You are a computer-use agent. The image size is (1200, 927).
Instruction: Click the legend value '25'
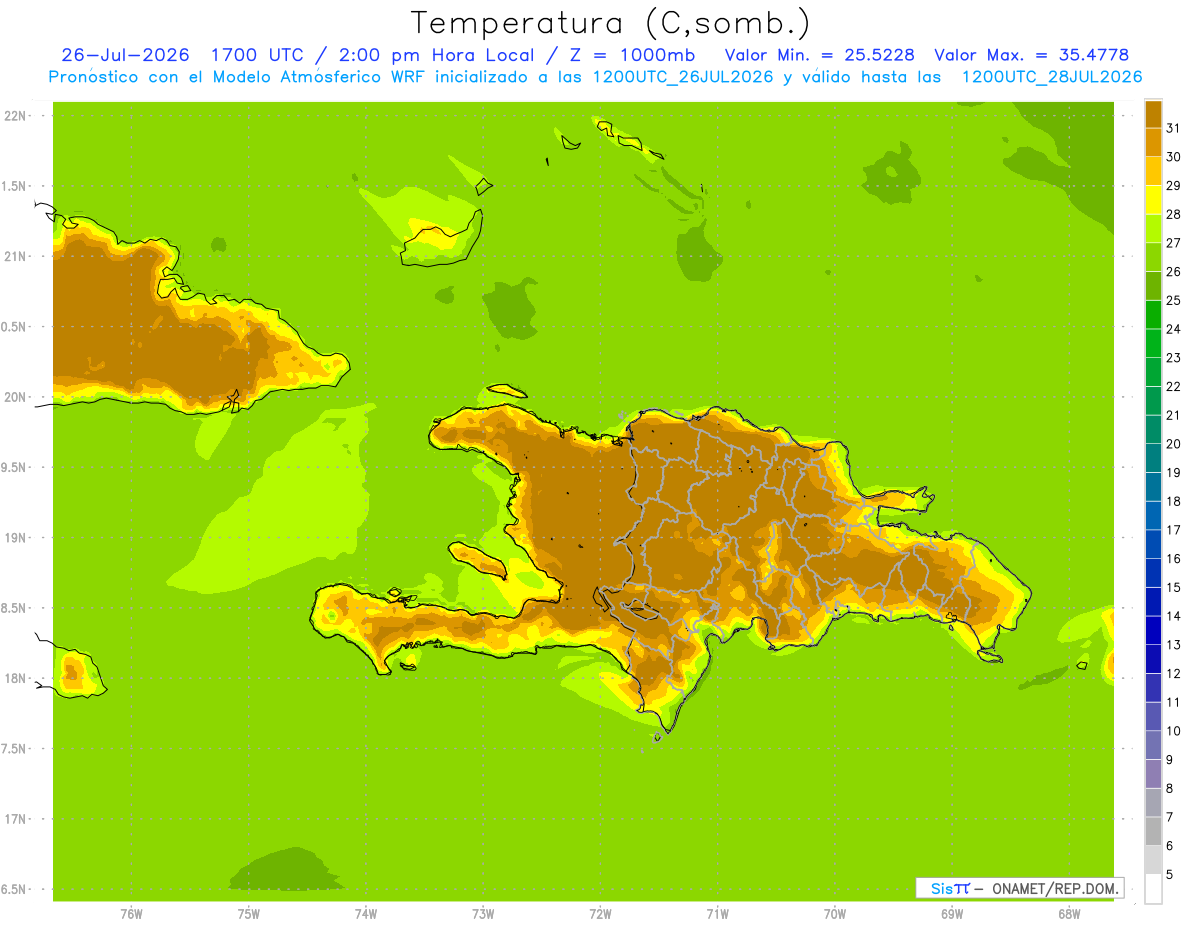tap(1173, 300)
